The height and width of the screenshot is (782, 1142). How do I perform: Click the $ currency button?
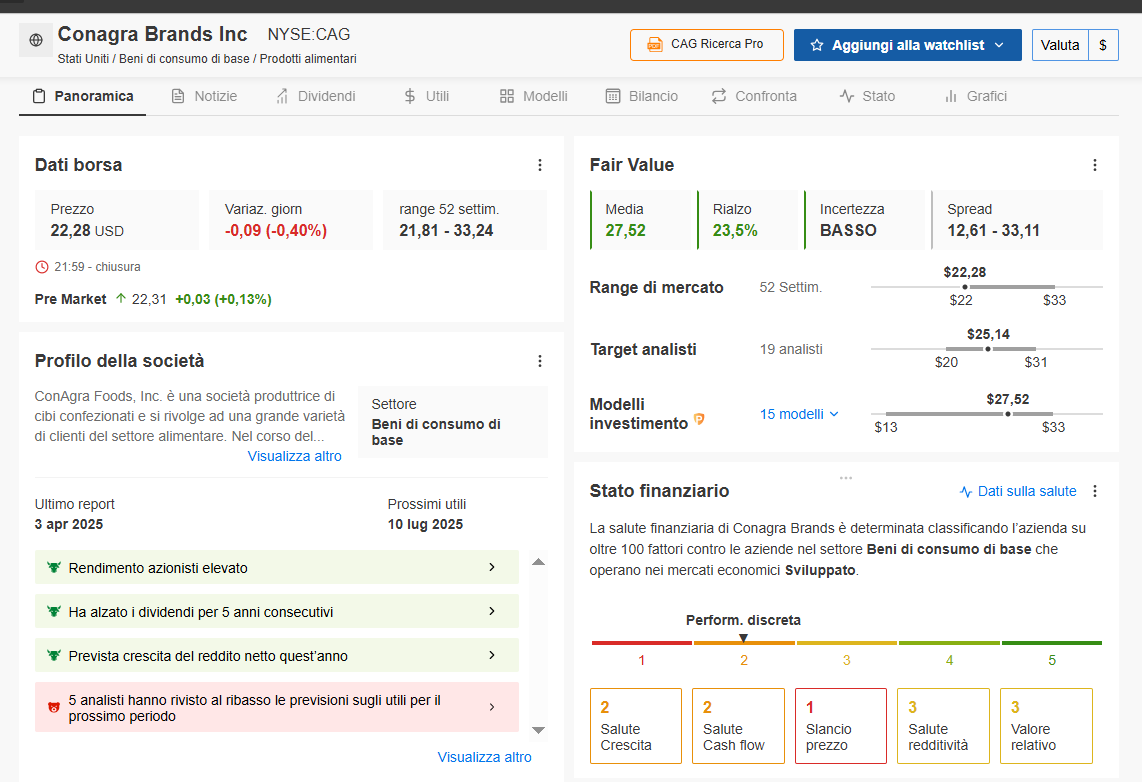point(1103,45)
